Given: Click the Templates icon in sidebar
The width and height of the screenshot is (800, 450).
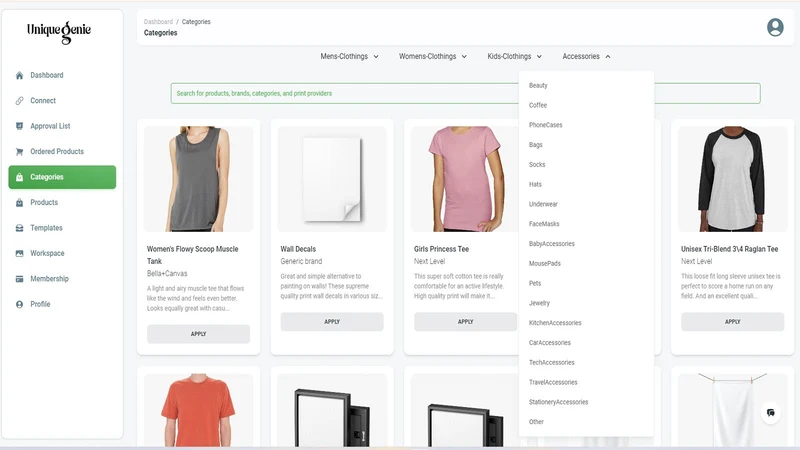Looking at the screenshot, I should pos(19,228).
